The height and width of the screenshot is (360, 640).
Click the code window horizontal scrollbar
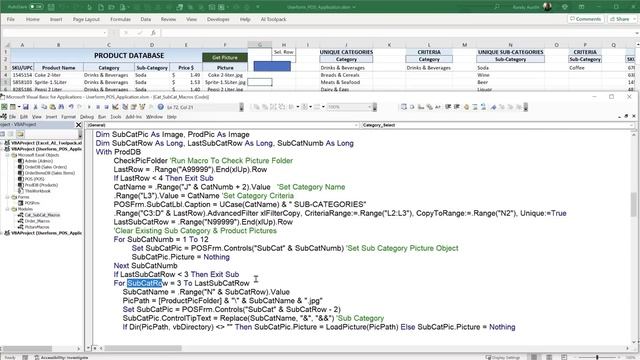tap(143, 348)
